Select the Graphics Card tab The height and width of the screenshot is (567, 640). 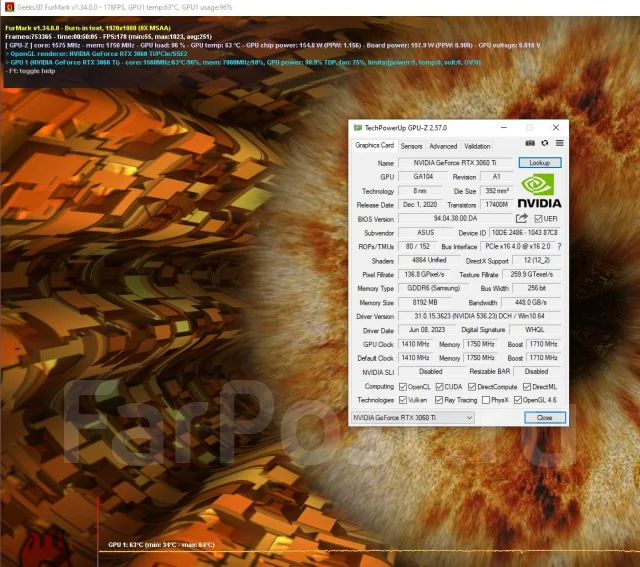374,145
